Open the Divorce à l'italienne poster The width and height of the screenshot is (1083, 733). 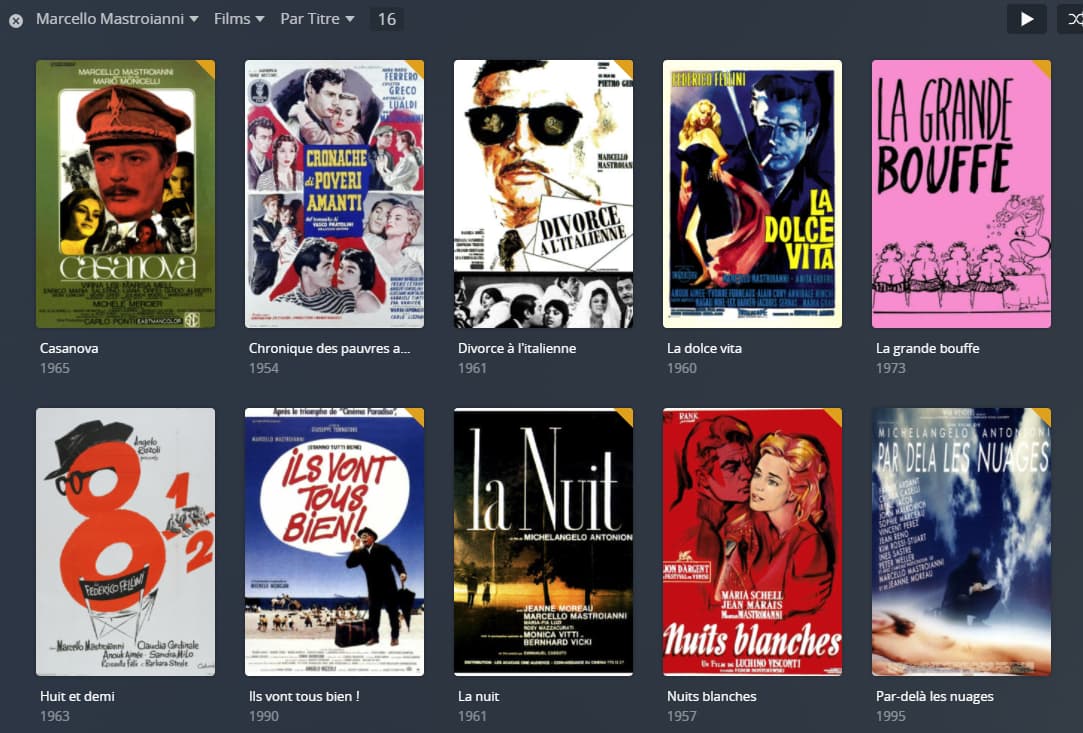click(x=543, y=193)
